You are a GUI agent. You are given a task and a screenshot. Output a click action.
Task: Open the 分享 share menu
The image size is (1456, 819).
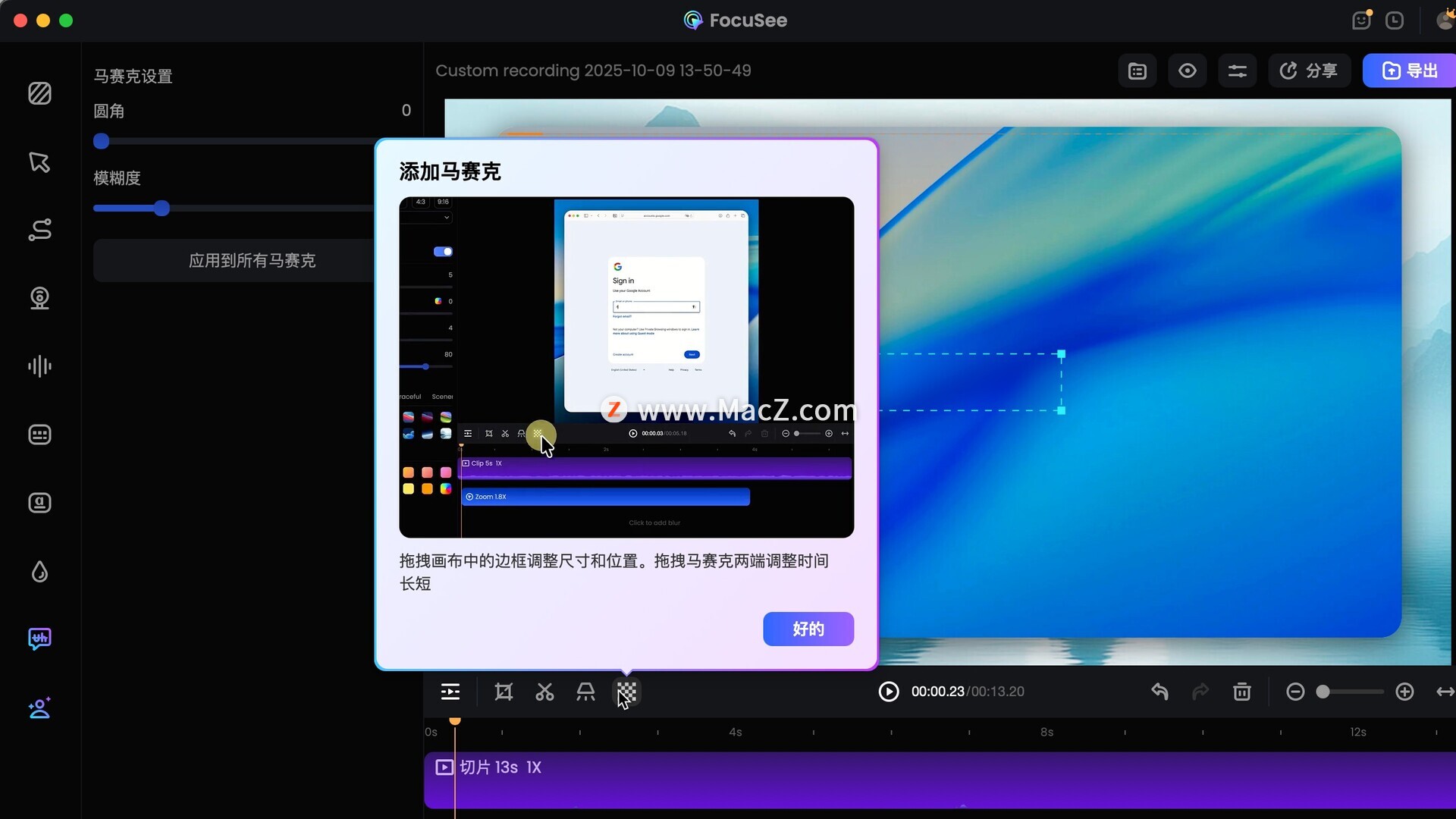coord(1309,71)
